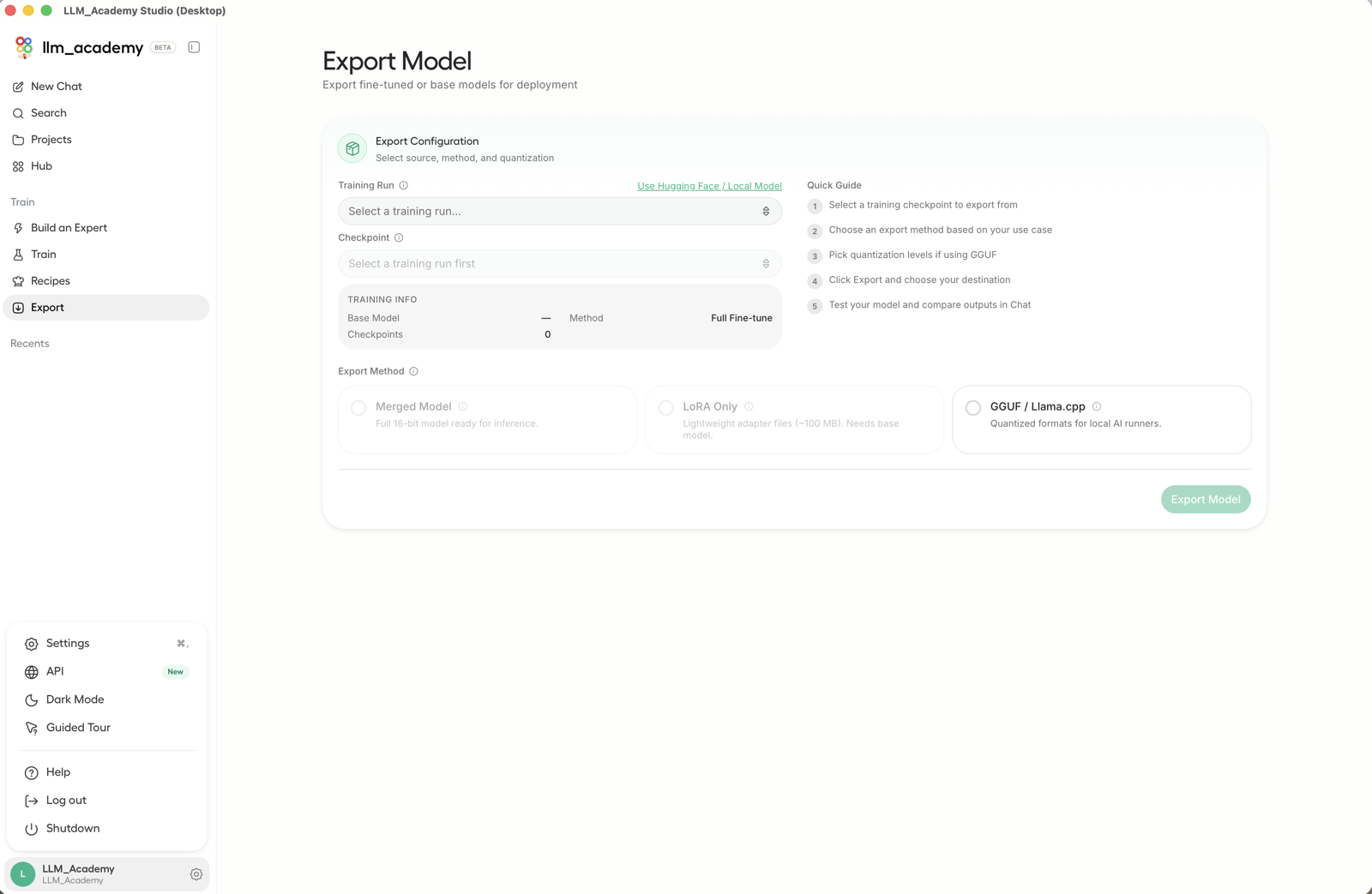Click Shutdown in the popup menu
1372x894 pixels.
coord(106,829)
